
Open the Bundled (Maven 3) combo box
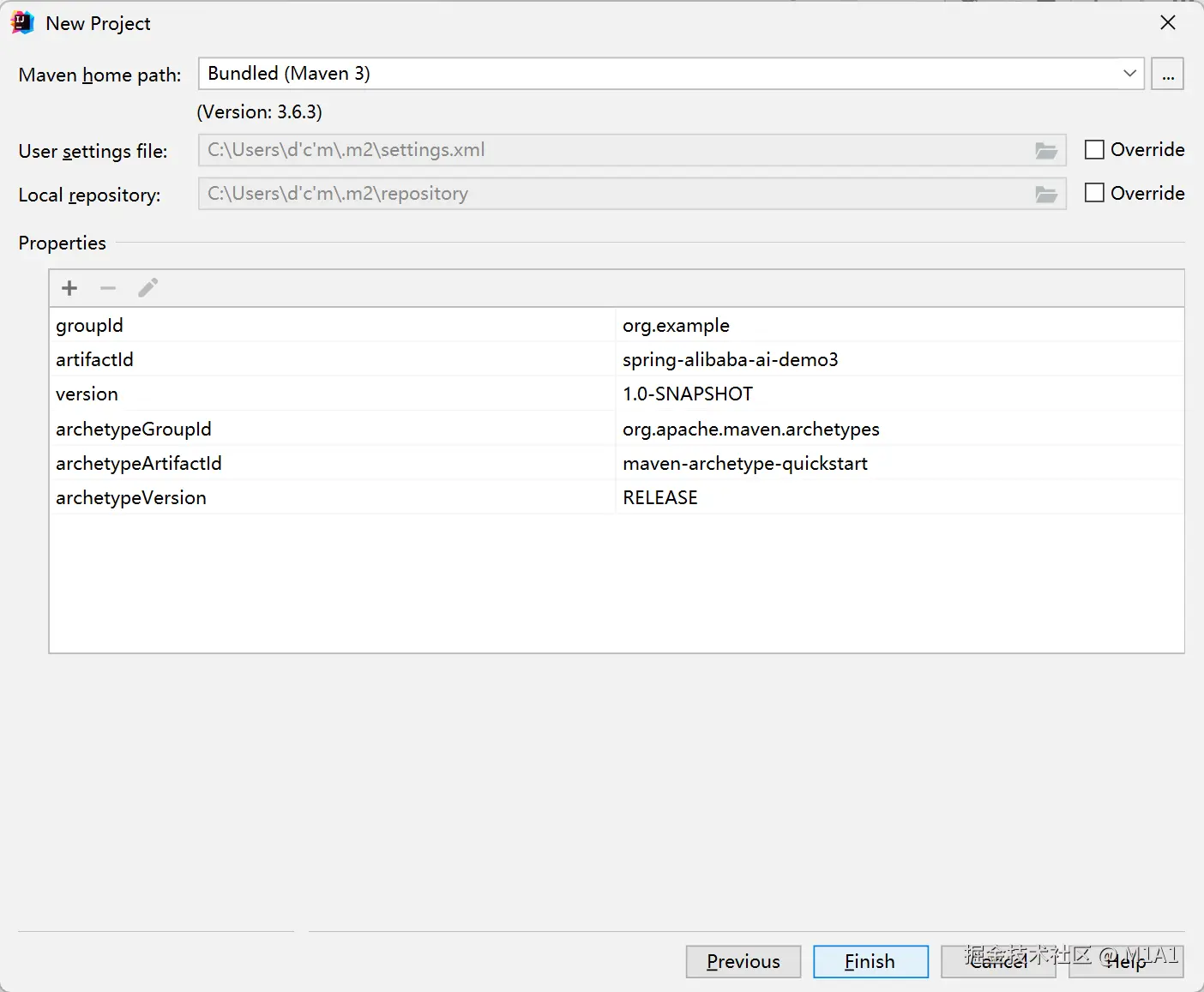click(671, 74)
